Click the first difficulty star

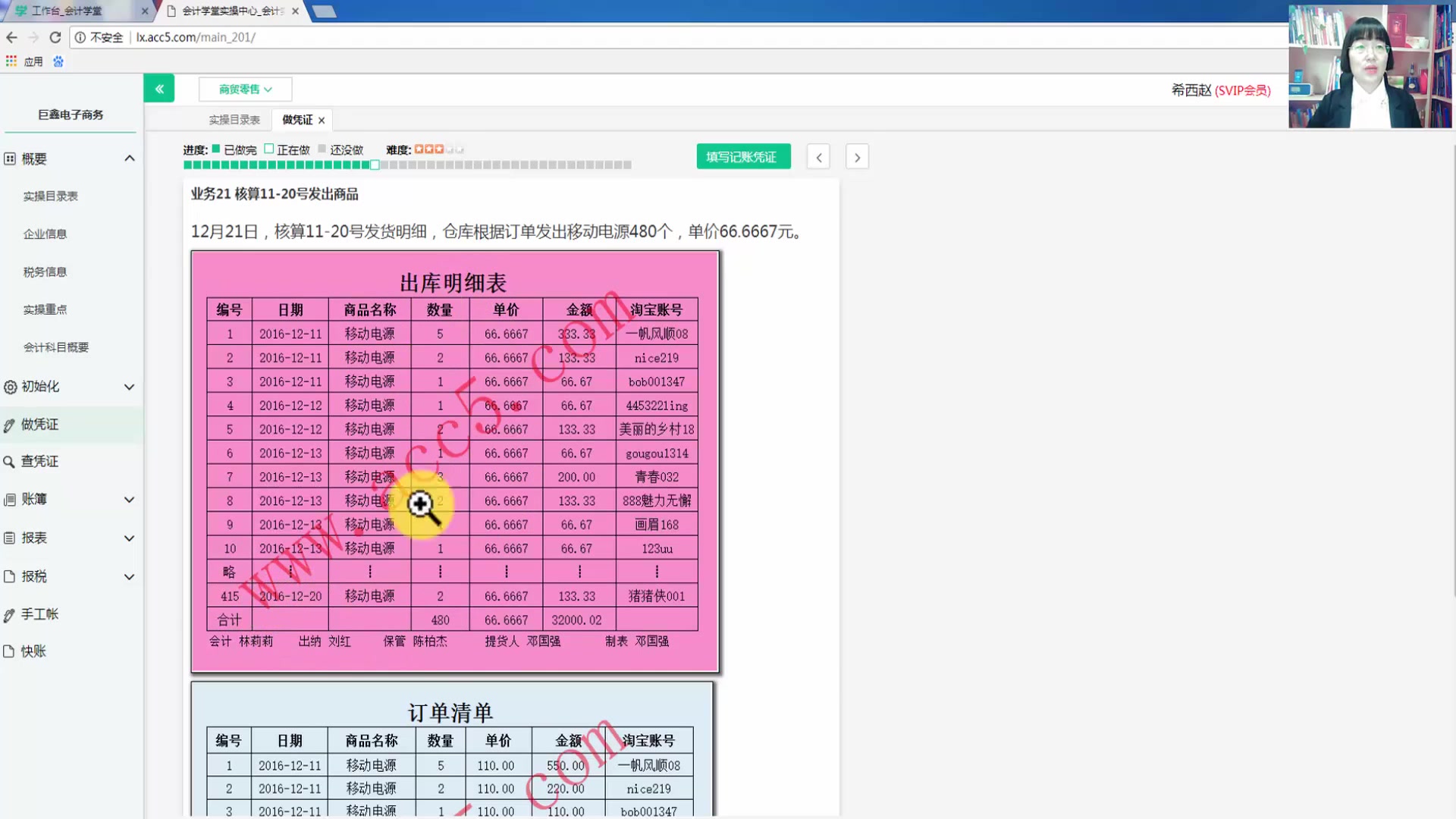[419, 149]
